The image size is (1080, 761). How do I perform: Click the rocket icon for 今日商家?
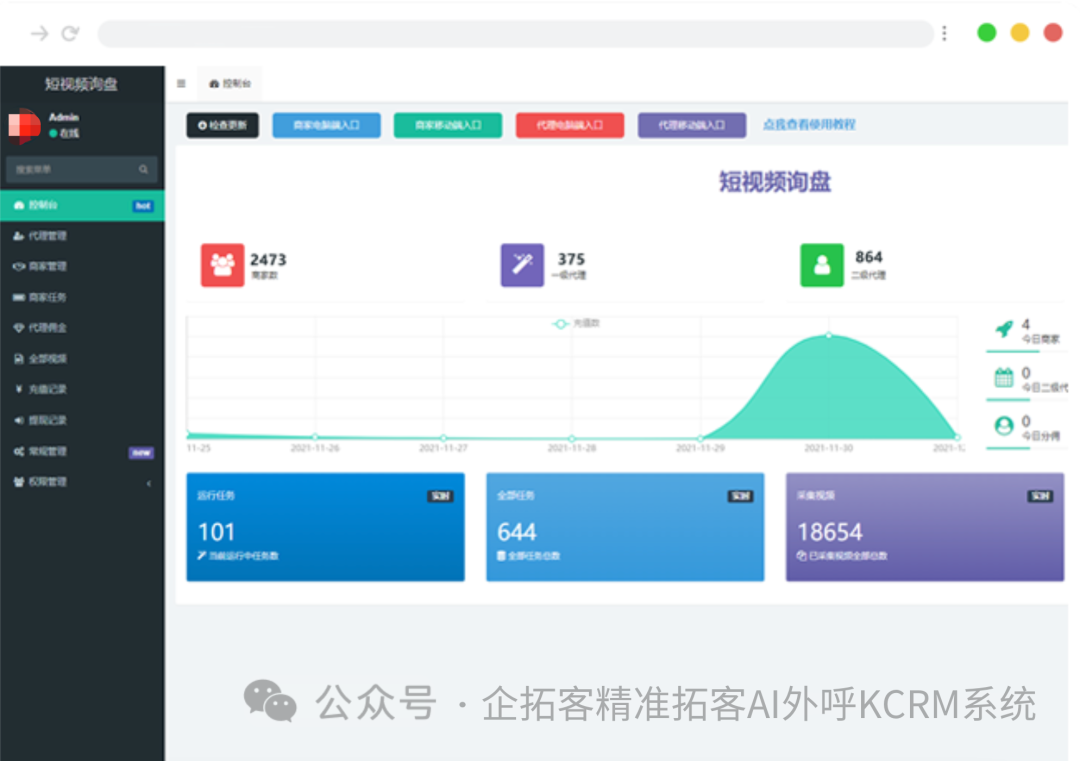click(x=1004, y=329)
